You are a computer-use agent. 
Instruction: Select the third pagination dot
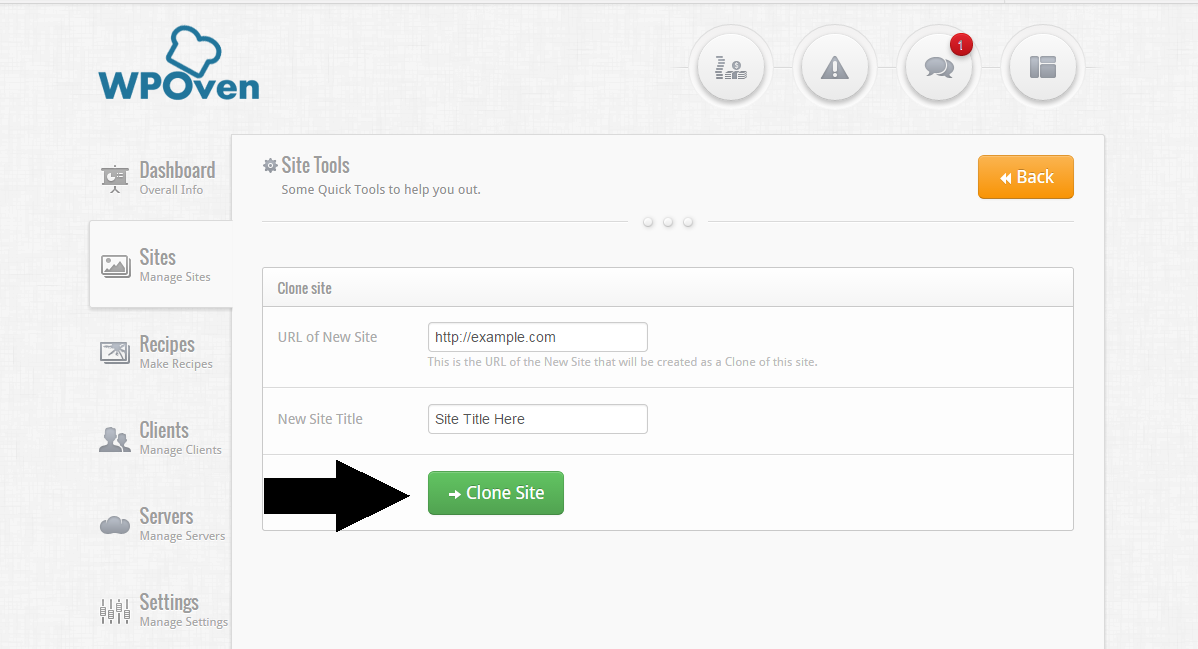pyautogui.click(x=688, y=222)
